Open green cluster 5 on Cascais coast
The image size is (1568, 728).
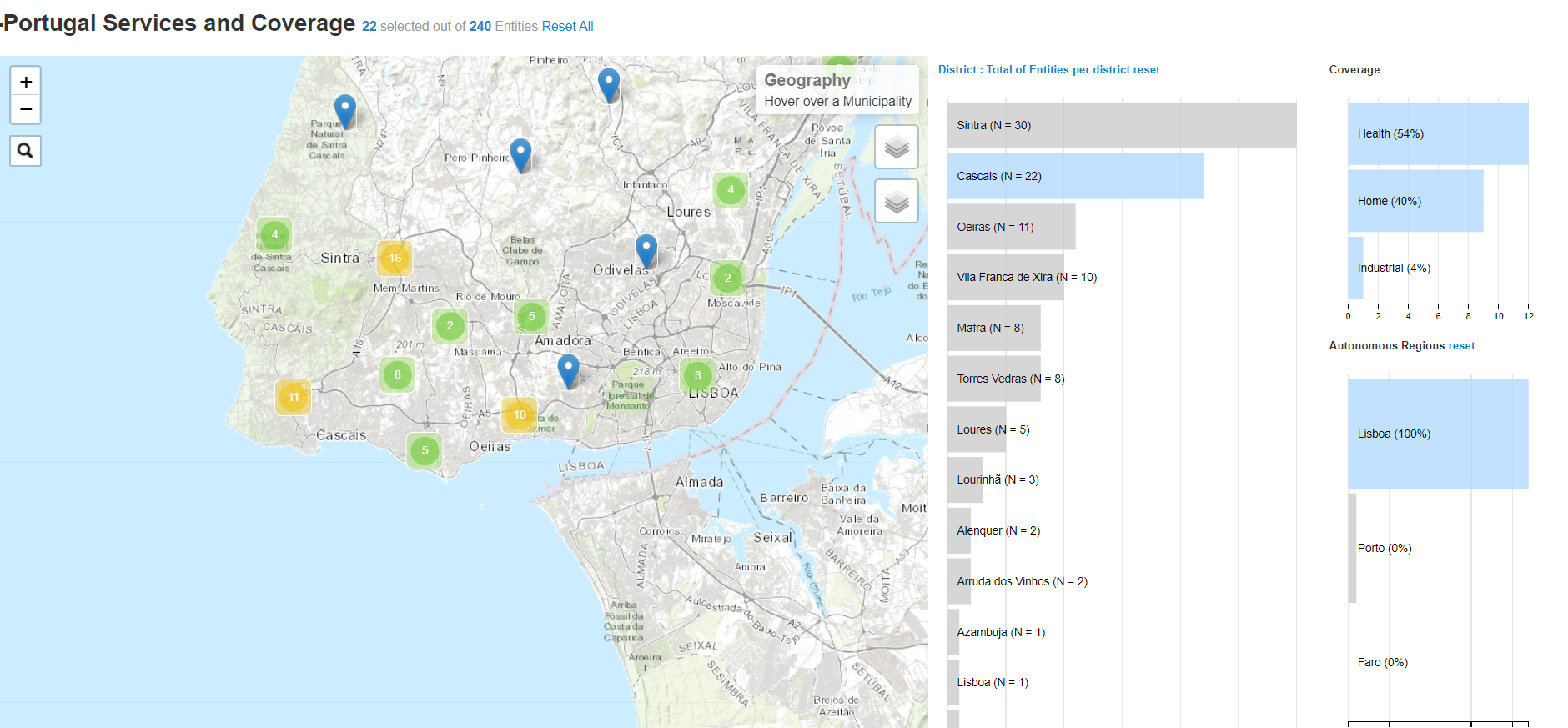point(425,450)
